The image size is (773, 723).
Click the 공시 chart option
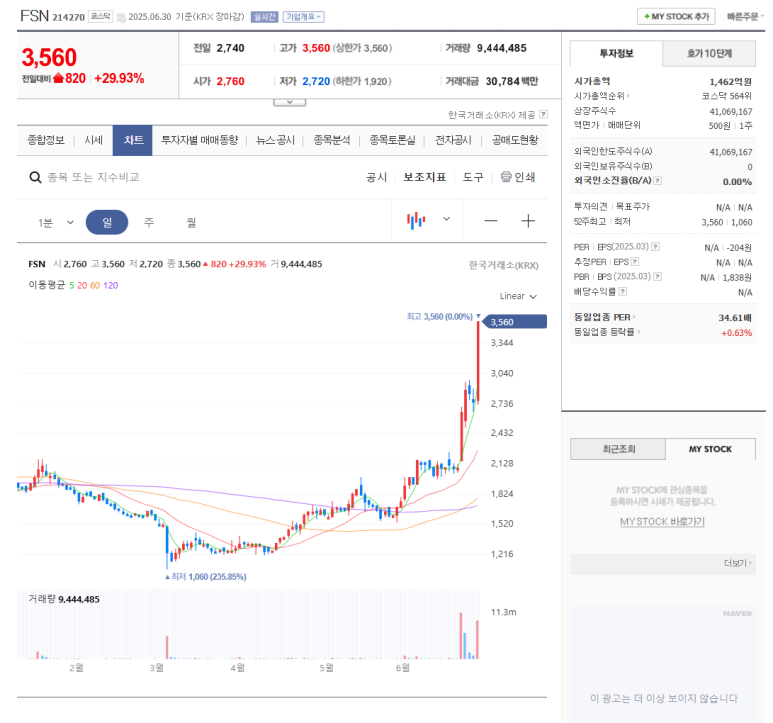[x=376, y=177]
